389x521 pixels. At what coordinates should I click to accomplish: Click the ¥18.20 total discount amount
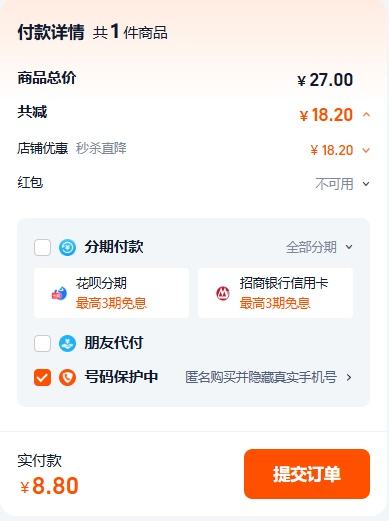point(326,115)
